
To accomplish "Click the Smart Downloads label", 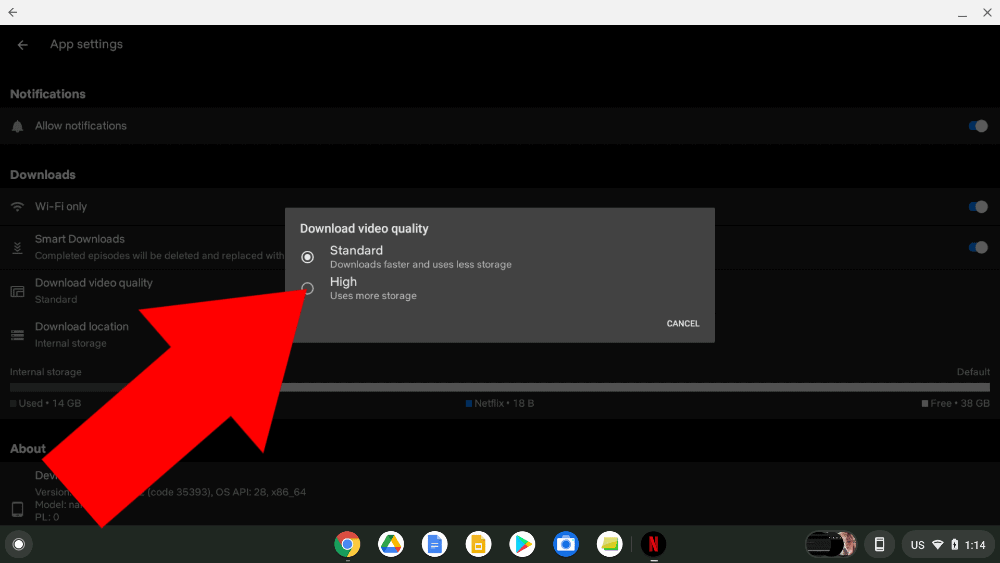I will tap(80, 239).
